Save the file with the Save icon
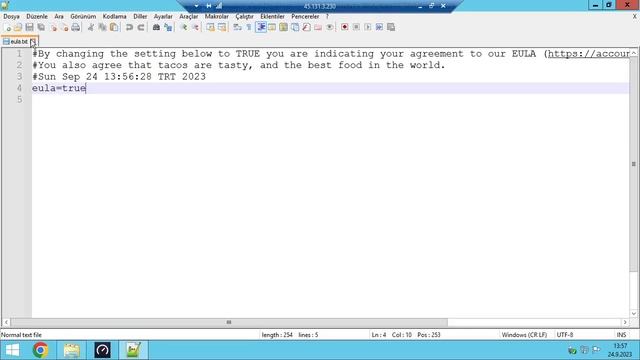This screenshot has height=360, width=640. [29, 27]
